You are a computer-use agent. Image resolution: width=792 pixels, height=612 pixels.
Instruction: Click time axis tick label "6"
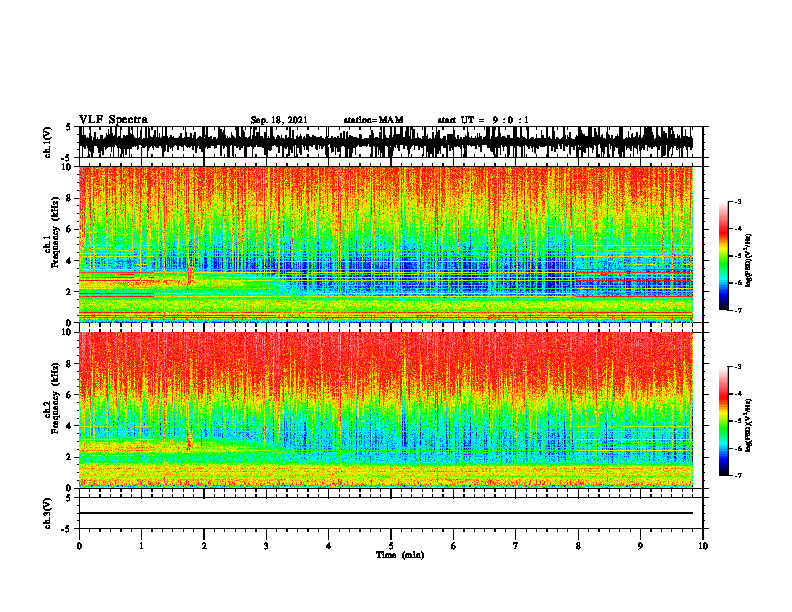454,546
